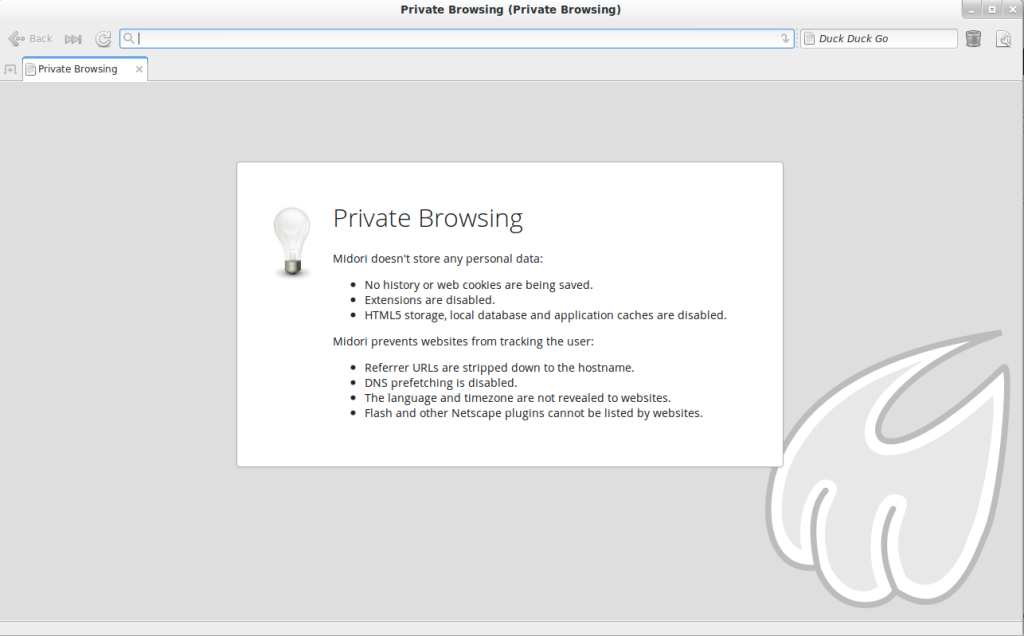Go back with the Back button
Image resolution: width=1024 pixels, height=636 pixels.
[x=30, y=39]
